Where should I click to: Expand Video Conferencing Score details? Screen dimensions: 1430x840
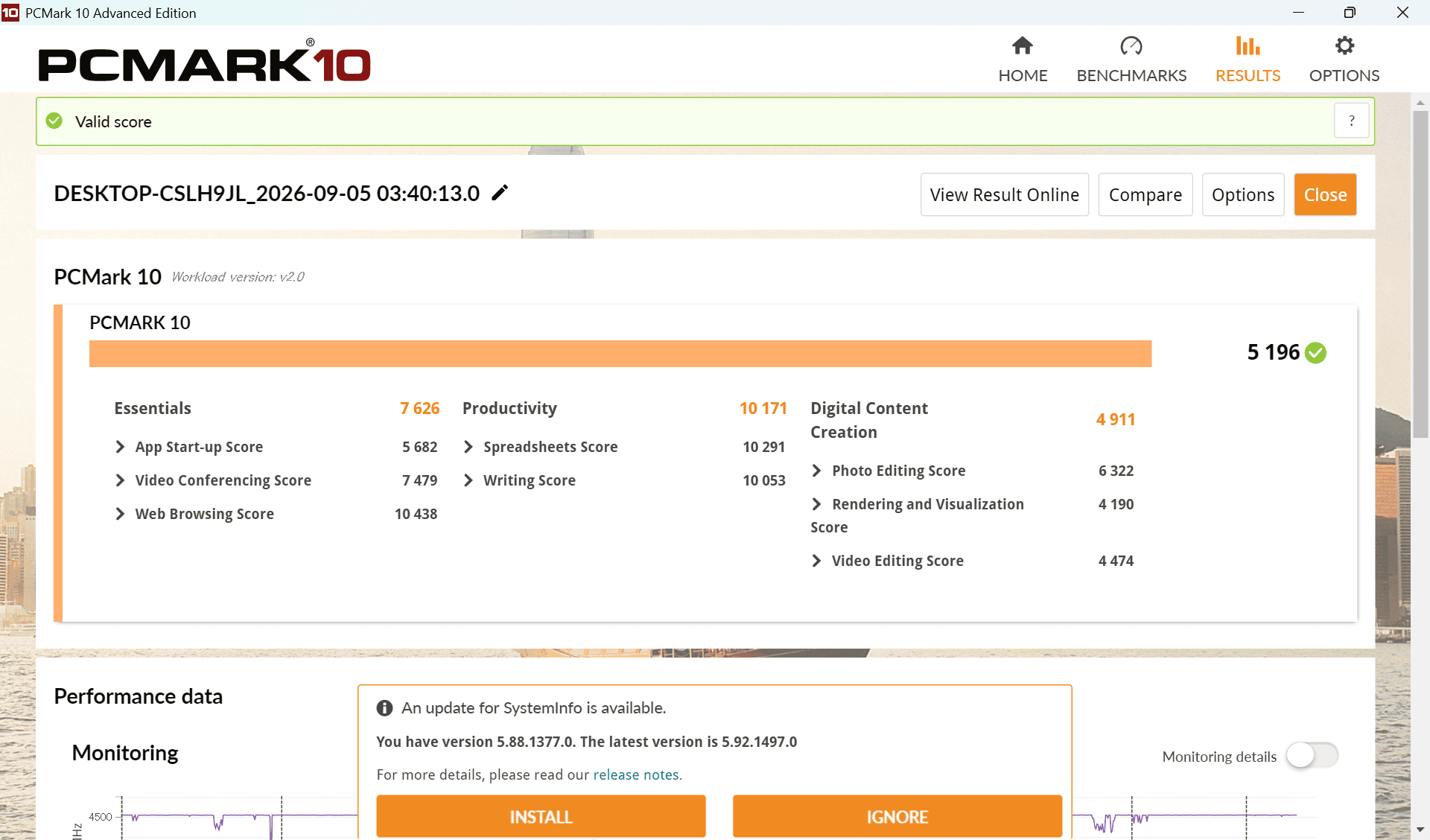click(120, 480)
